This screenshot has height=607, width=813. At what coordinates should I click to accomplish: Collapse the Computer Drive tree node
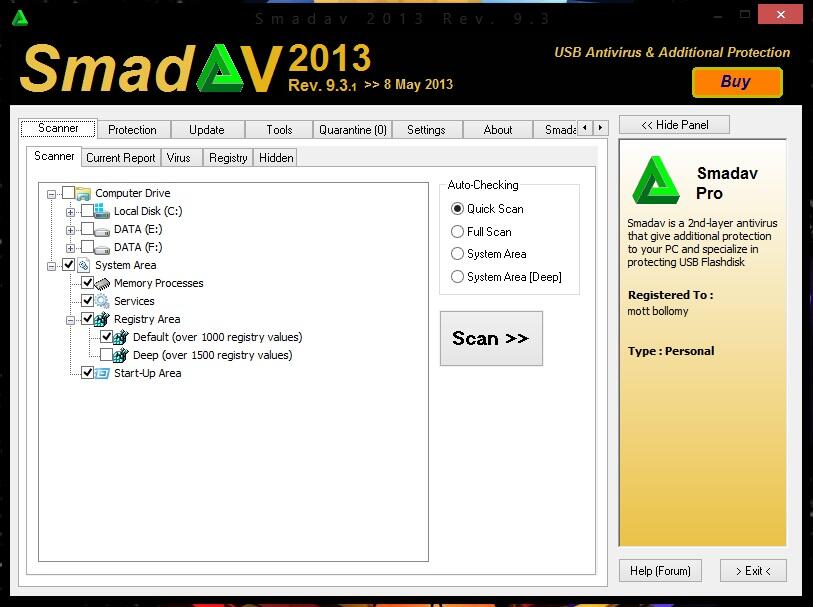[x=51, y=194]
